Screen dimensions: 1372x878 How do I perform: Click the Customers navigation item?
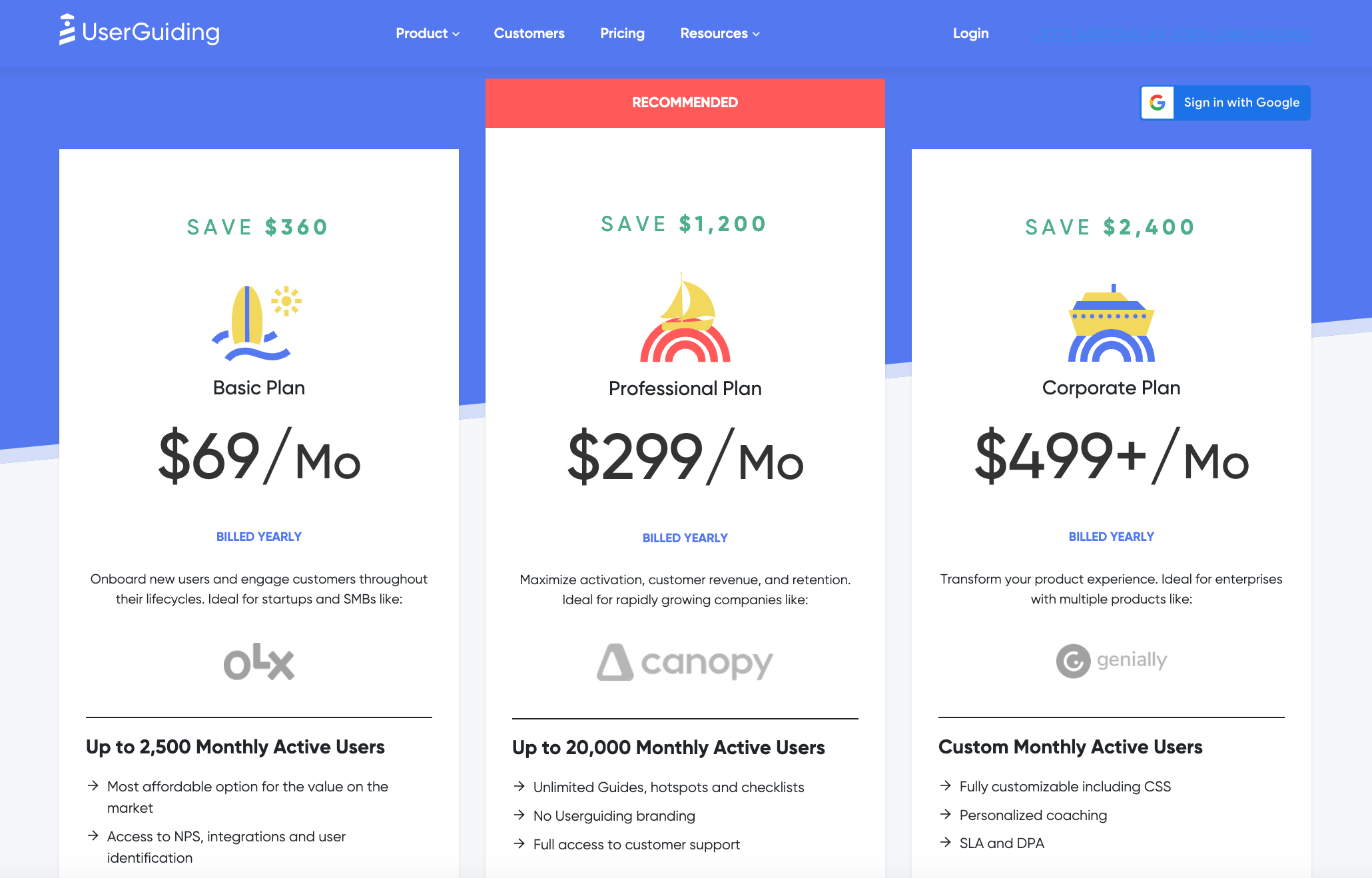(528, 33)
